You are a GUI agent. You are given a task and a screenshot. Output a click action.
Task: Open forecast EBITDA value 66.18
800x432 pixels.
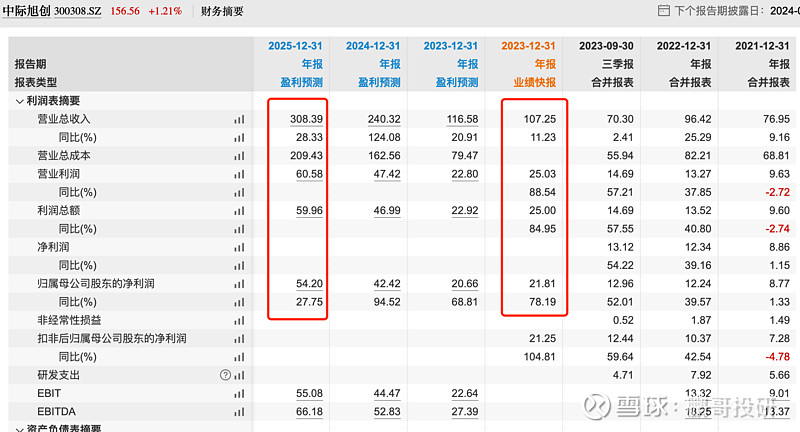tap(309, 412)
